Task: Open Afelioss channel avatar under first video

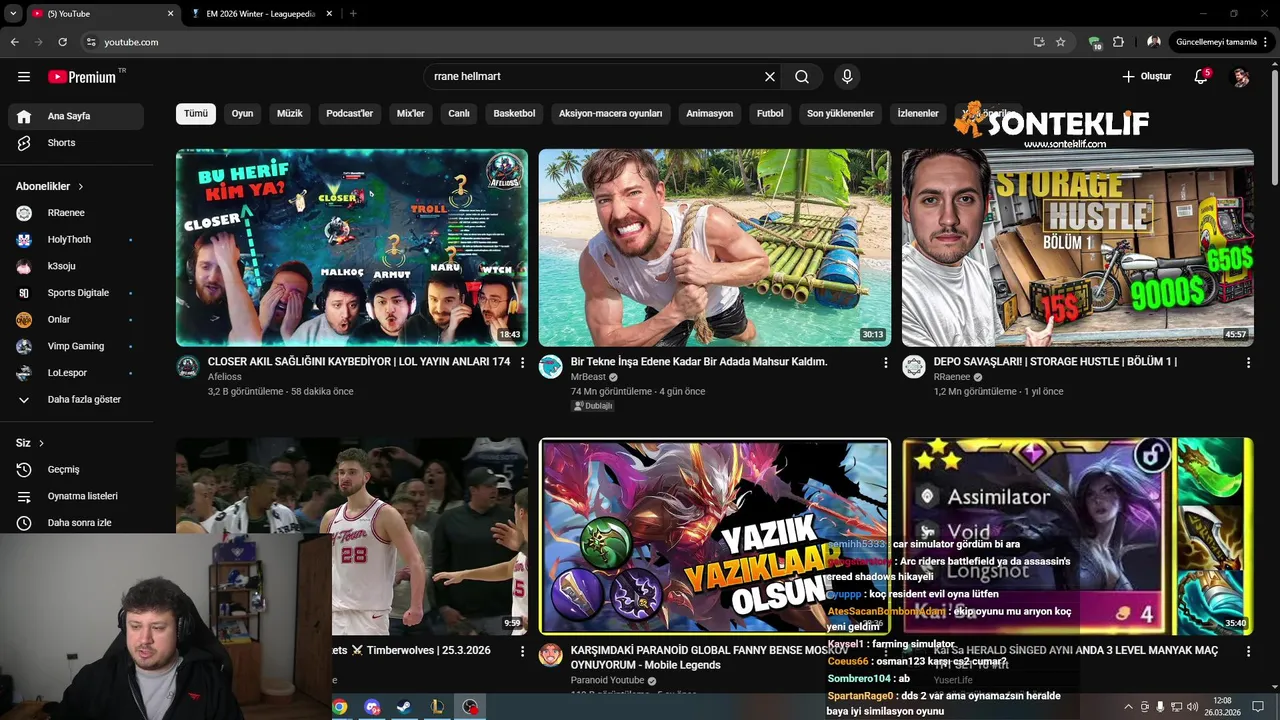Action: click(x=188, y=367)
